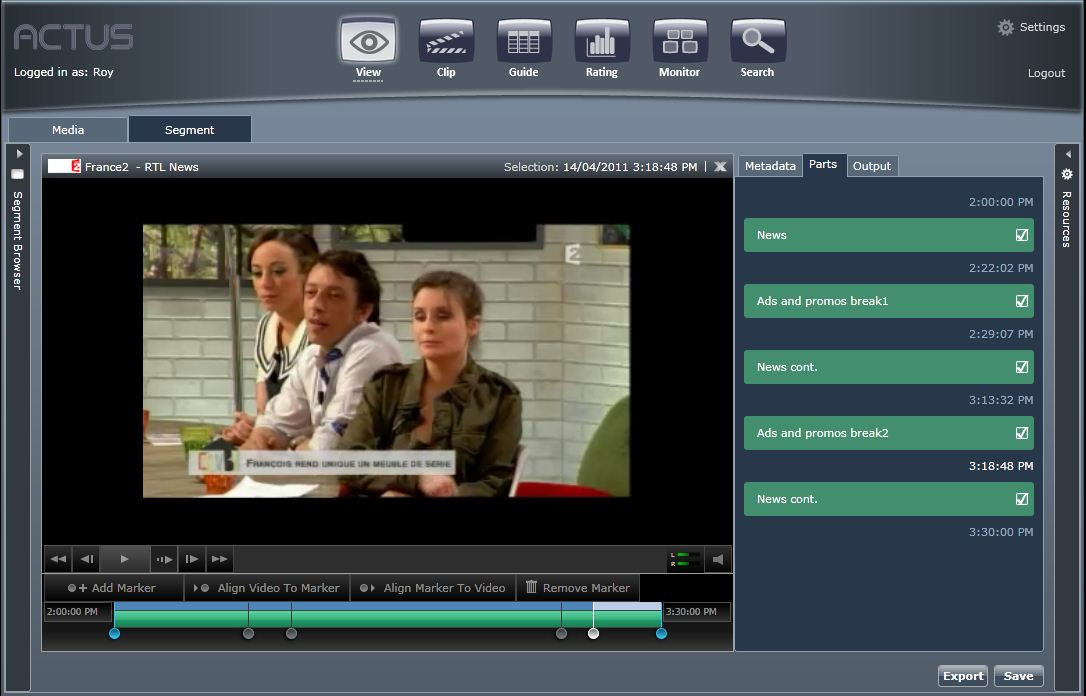
Task: Select the white active timeline marker
Action: tap(594, 633)
